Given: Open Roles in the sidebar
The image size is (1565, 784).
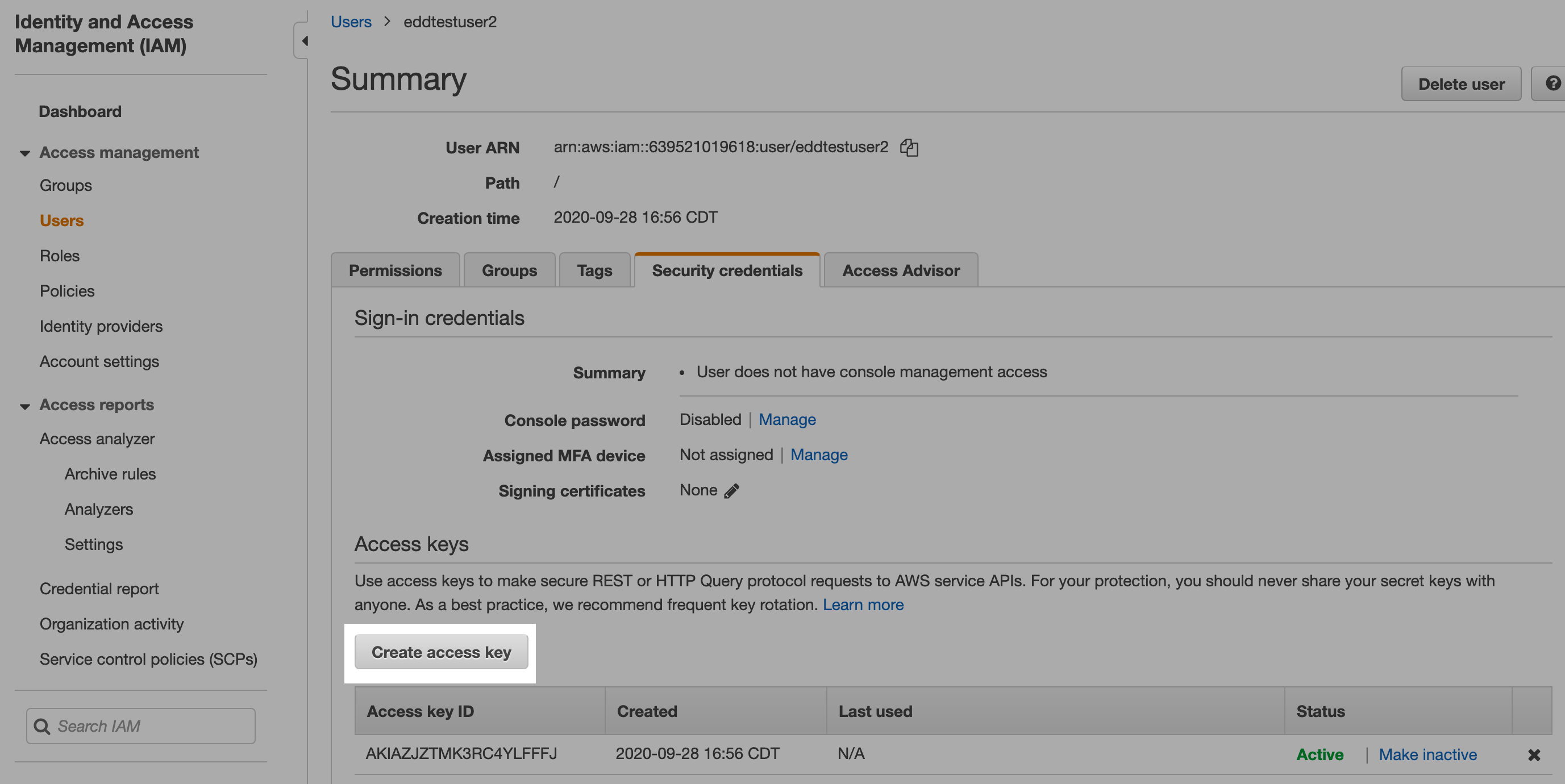Looking at the screenshot, I should [60, 256].
